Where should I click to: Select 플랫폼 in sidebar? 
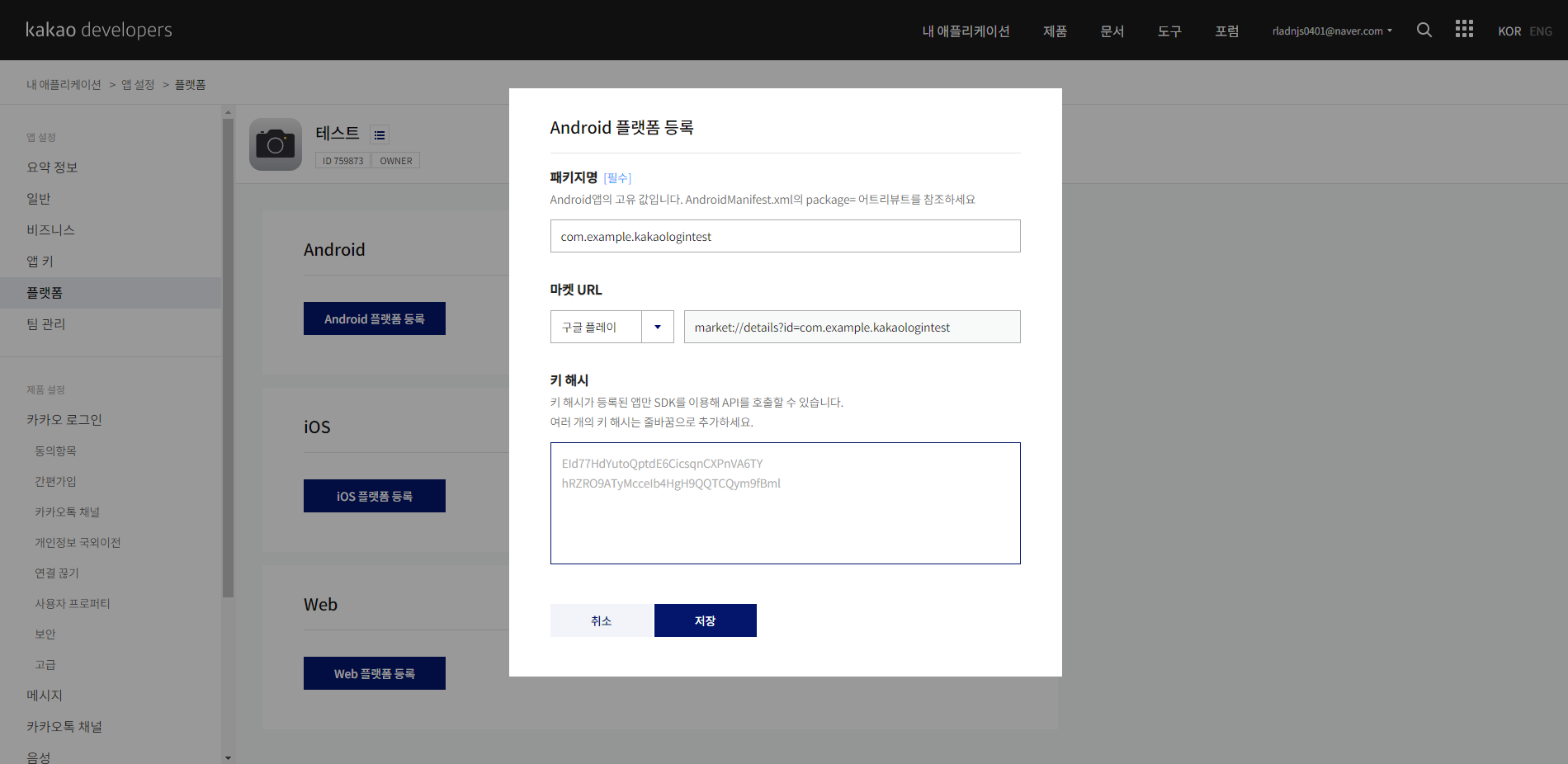[x=111, y=293]
